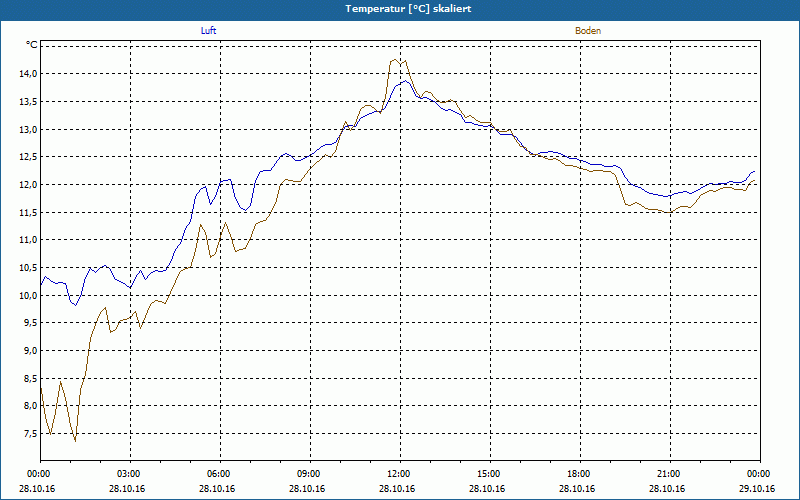800x500 pixels.
Task: Click the 09:00 time axis label
Action: click(x=310, y=474)
